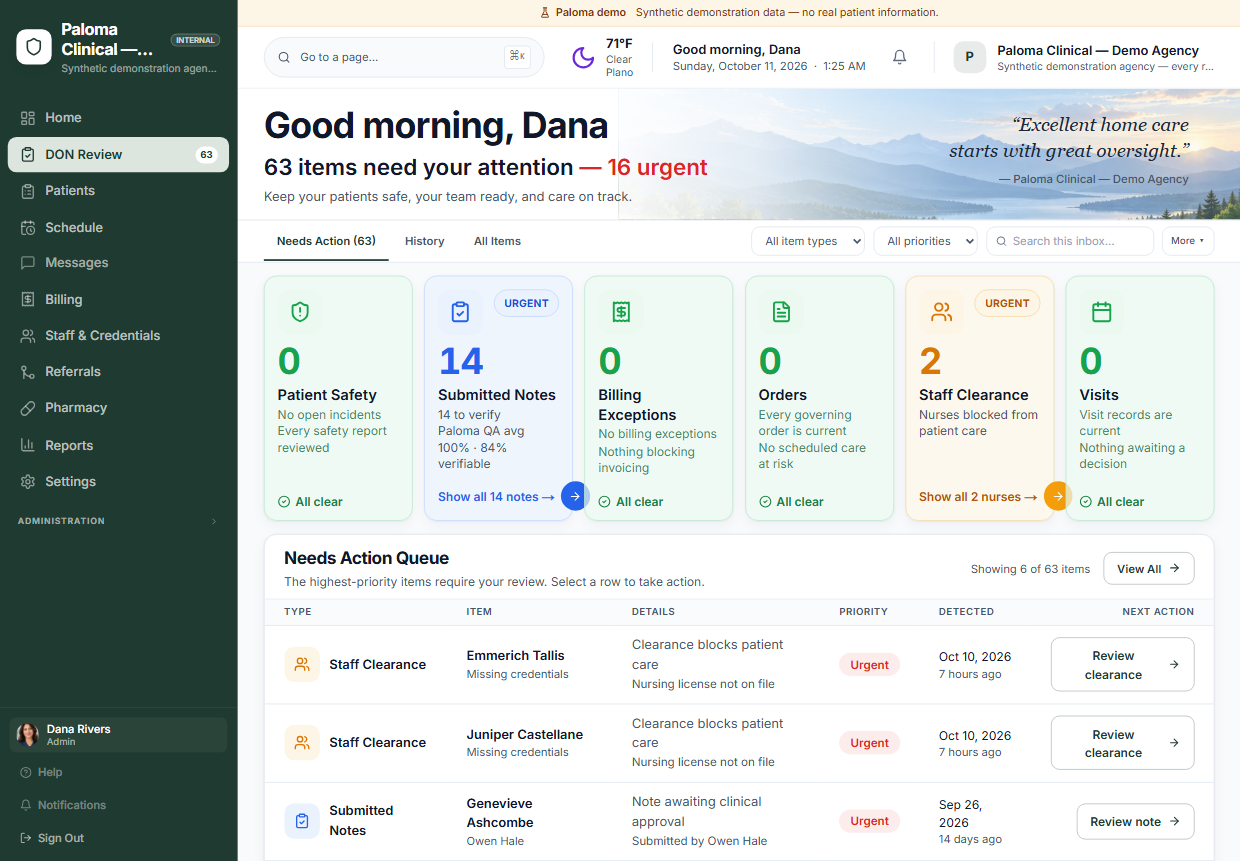Switch to the Needs Action (63) tab
The width and height of the screenshot is (1240, 861).
pyautogui.click(x=326, y=241)
